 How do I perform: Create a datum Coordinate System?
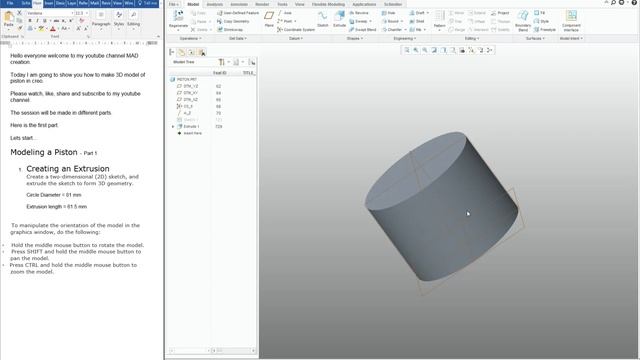[x=296, y=30]
